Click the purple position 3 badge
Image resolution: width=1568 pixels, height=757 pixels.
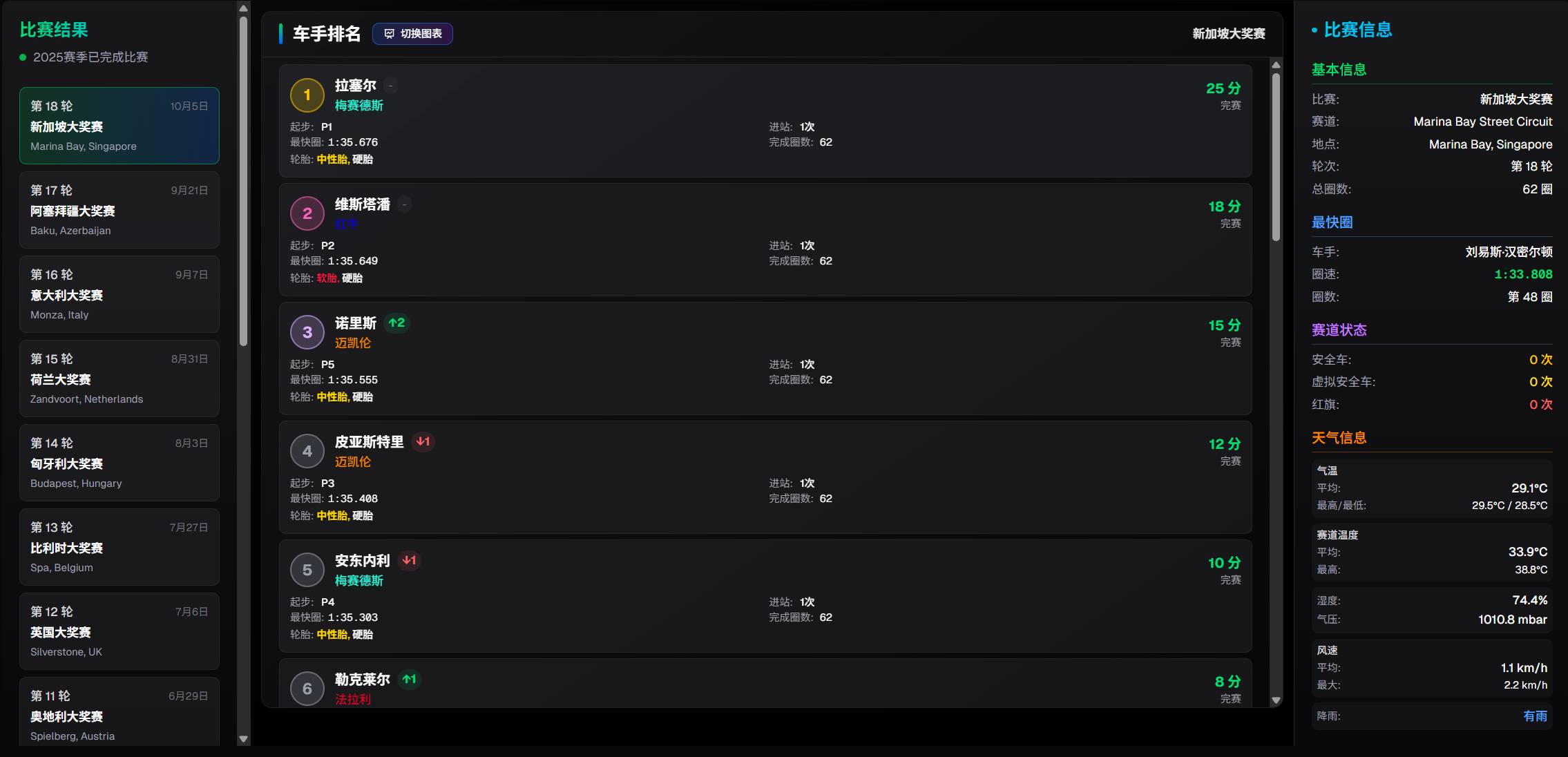[x=307, y=333]
